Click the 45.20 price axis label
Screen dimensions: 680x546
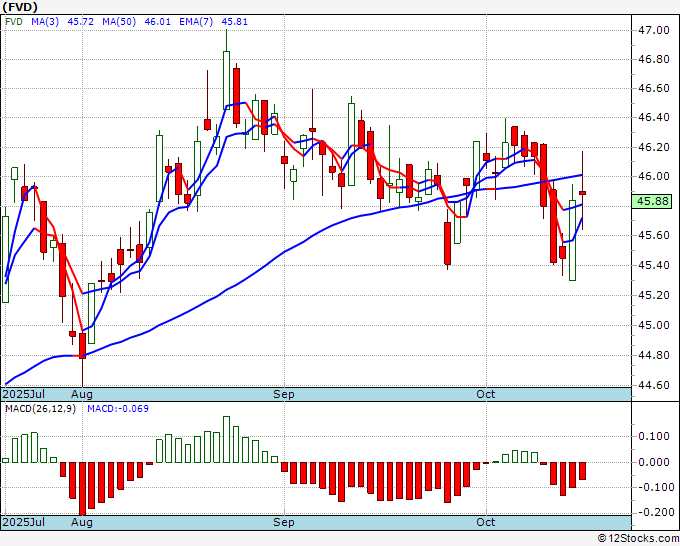654,295
